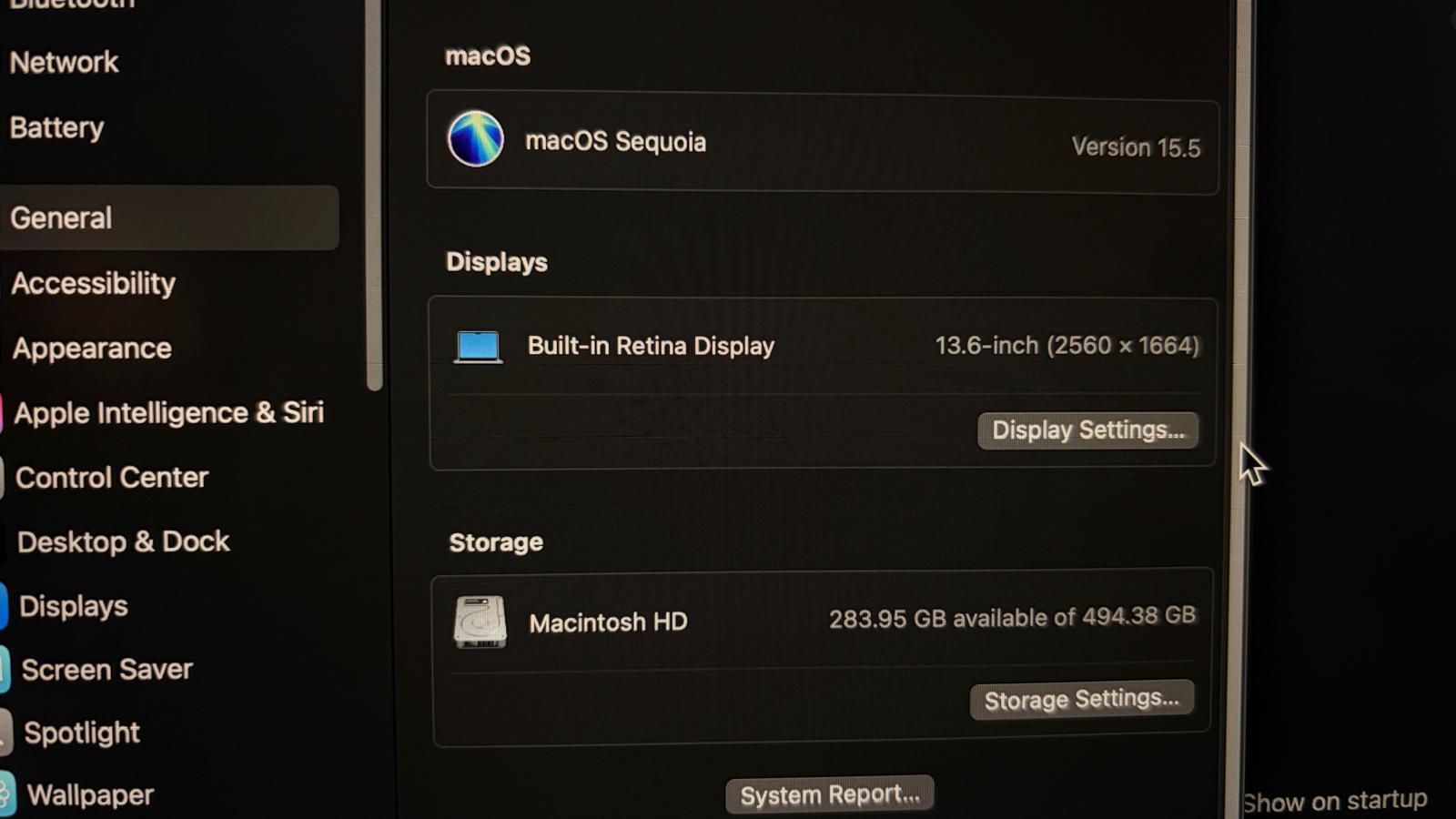The height and width of the screenshot is (819, 1456).
Task: Click the Displays section heading
Action: tap(497, 262)
